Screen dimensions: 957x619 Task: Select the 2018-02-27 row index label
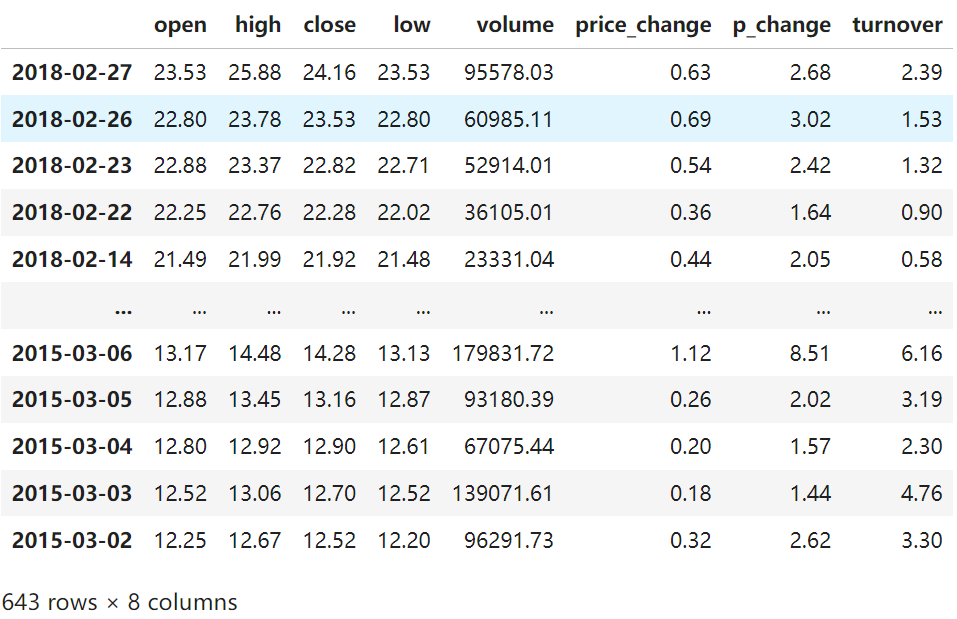pyautogui.click(x=72, y=72)
